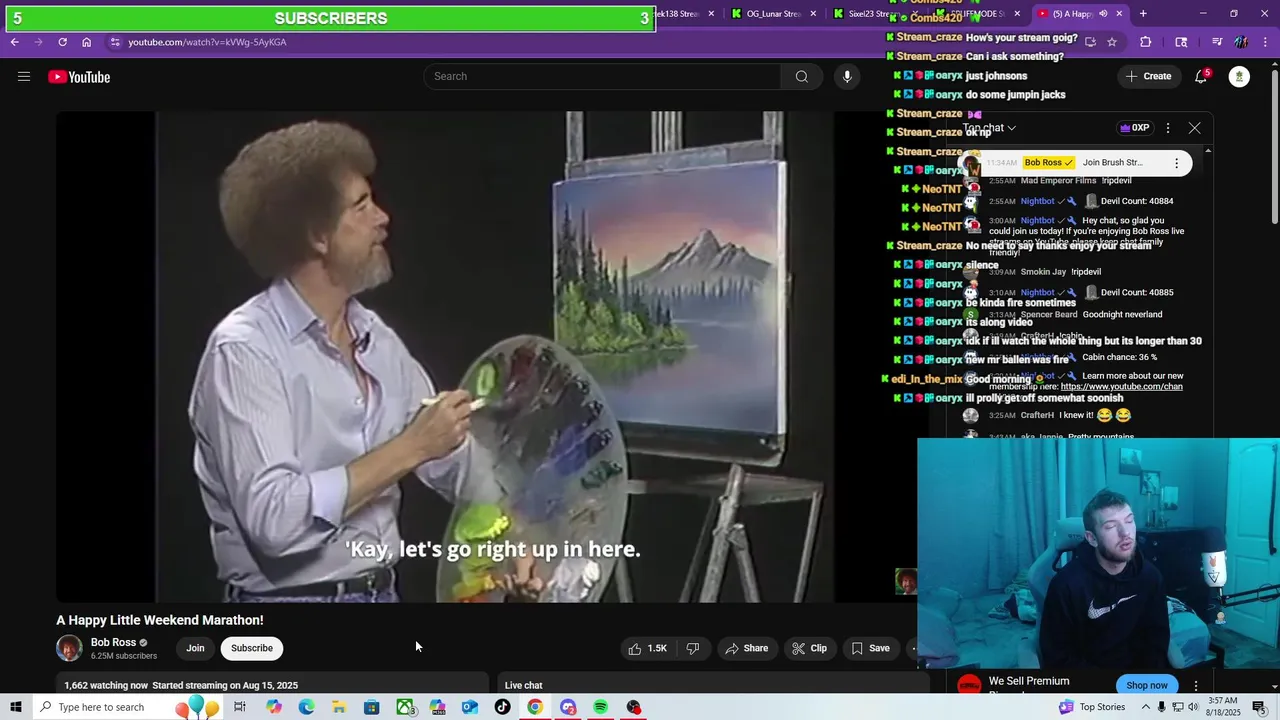Open the youtube.com/chan membership link in chat

click(x=1121, y=387)
